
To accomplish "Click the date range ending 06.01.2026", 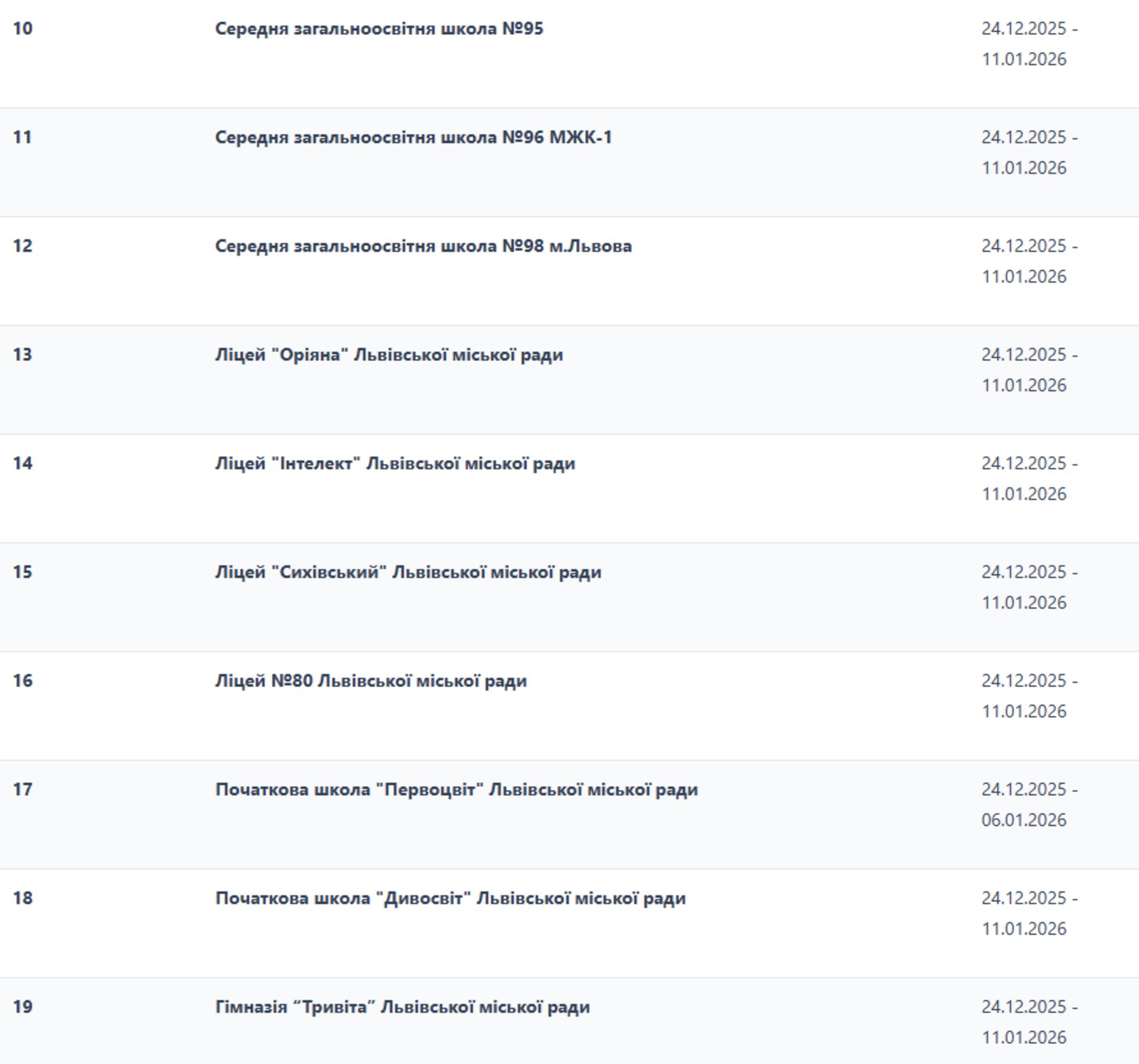I will click(1029, 804).
